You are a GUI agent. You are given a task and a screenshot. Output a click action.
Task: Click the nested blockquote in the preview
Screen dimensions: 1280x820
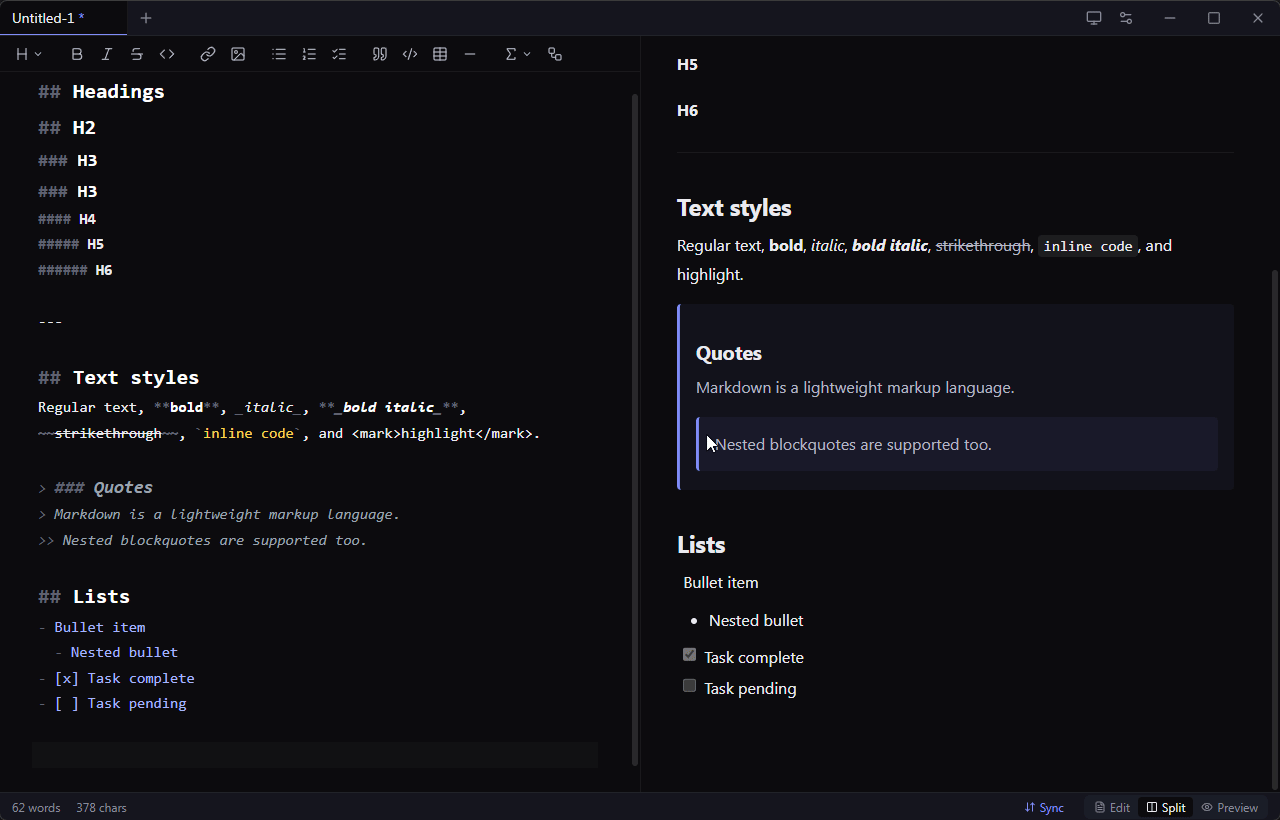tap(957, 444)
